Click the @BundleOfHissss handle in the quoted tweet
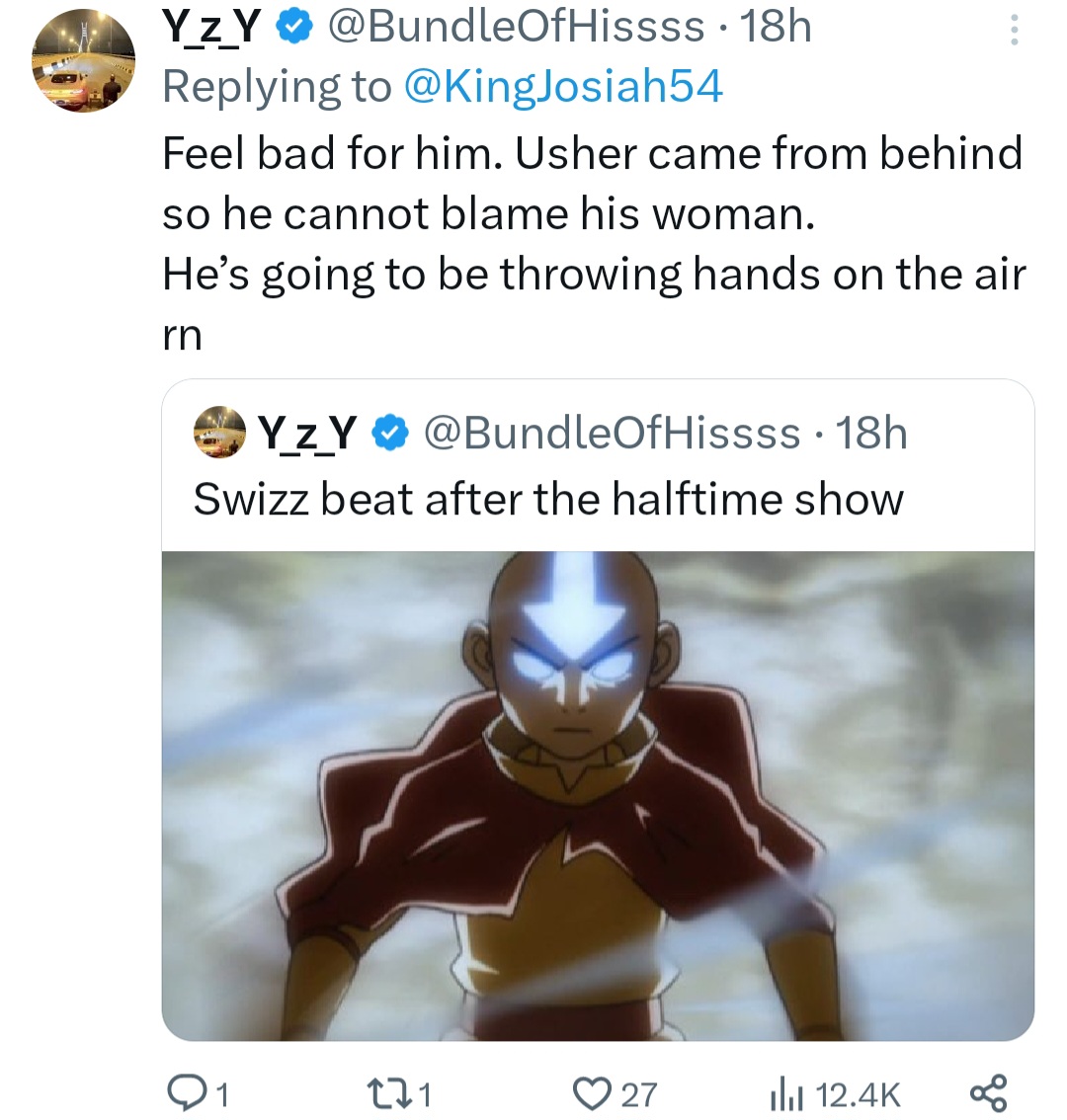Screen dimensions: 1067x1120 [612, 432]
